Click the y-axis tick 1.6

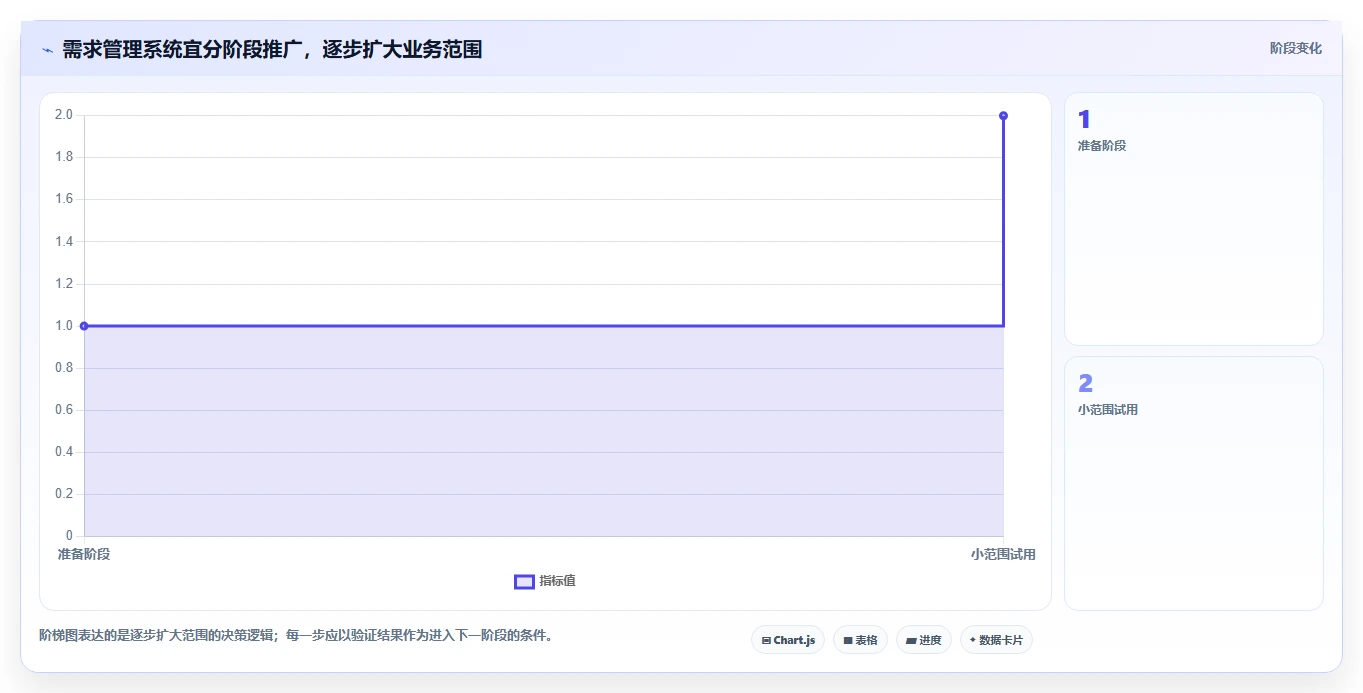pyautogui.click(x=64, y=199)
